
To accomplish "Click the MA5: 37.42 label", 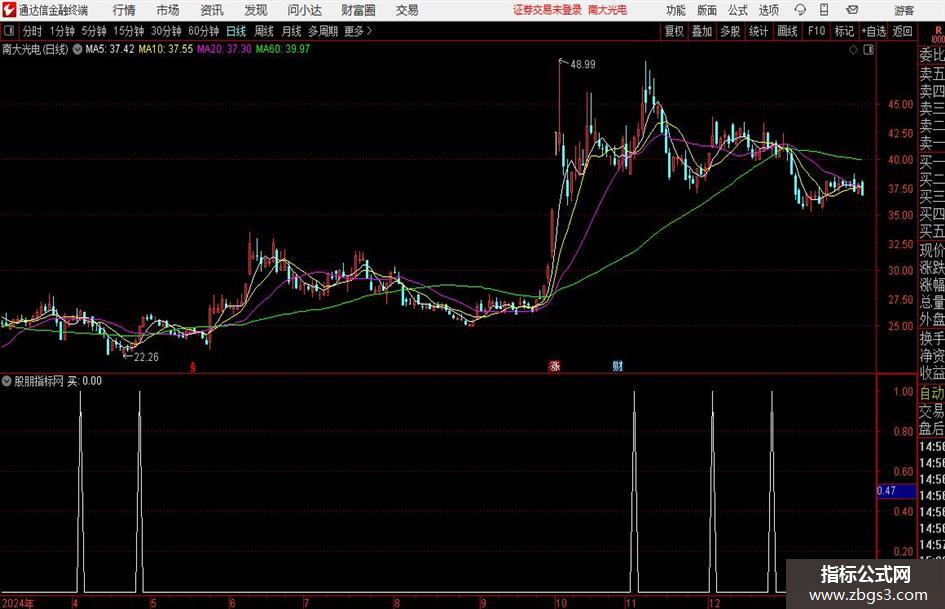I will pos(110,49).
